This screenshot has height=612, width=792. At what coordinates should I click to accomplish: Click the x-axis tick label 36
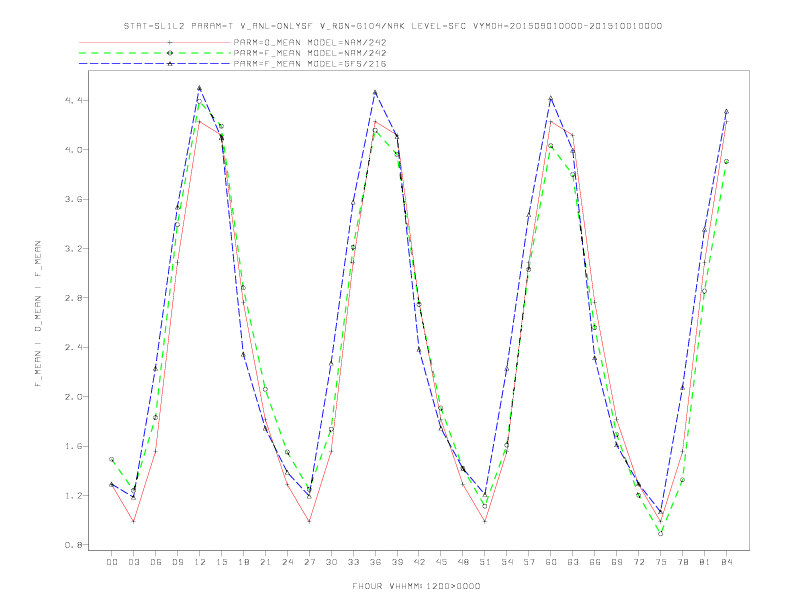(x=375, y=562)
